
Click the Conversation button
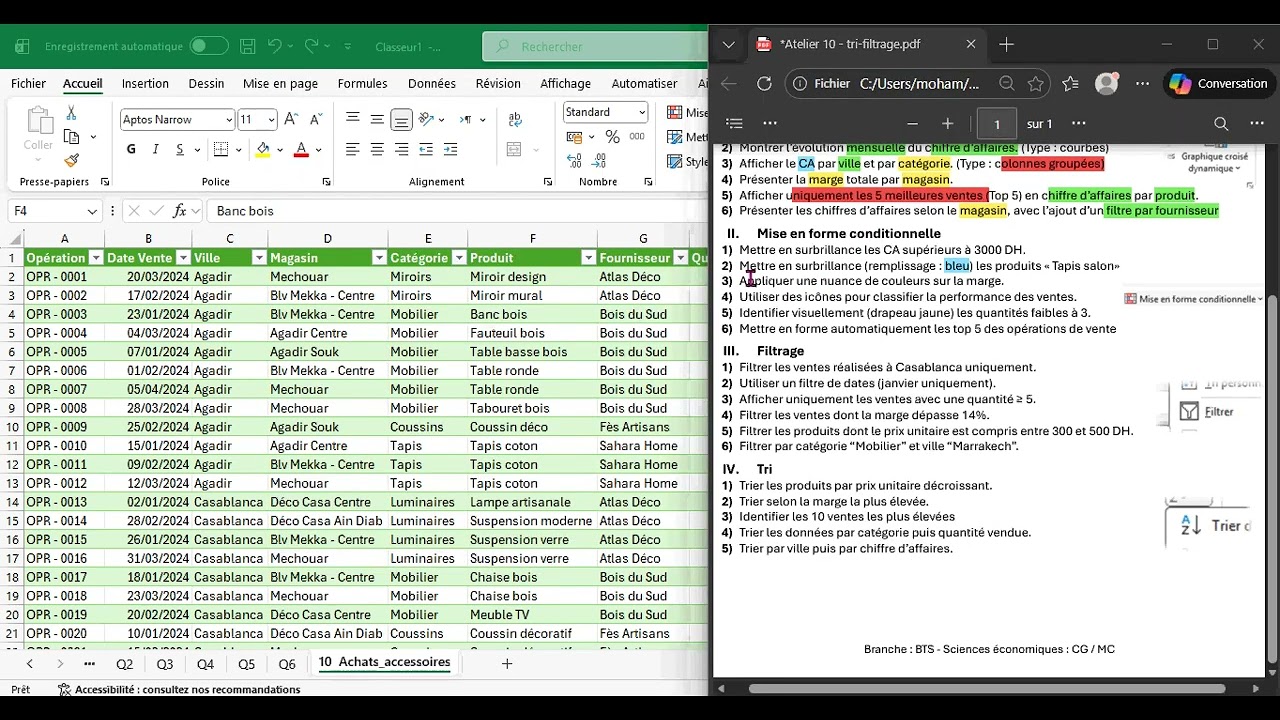coord(1217,84)
